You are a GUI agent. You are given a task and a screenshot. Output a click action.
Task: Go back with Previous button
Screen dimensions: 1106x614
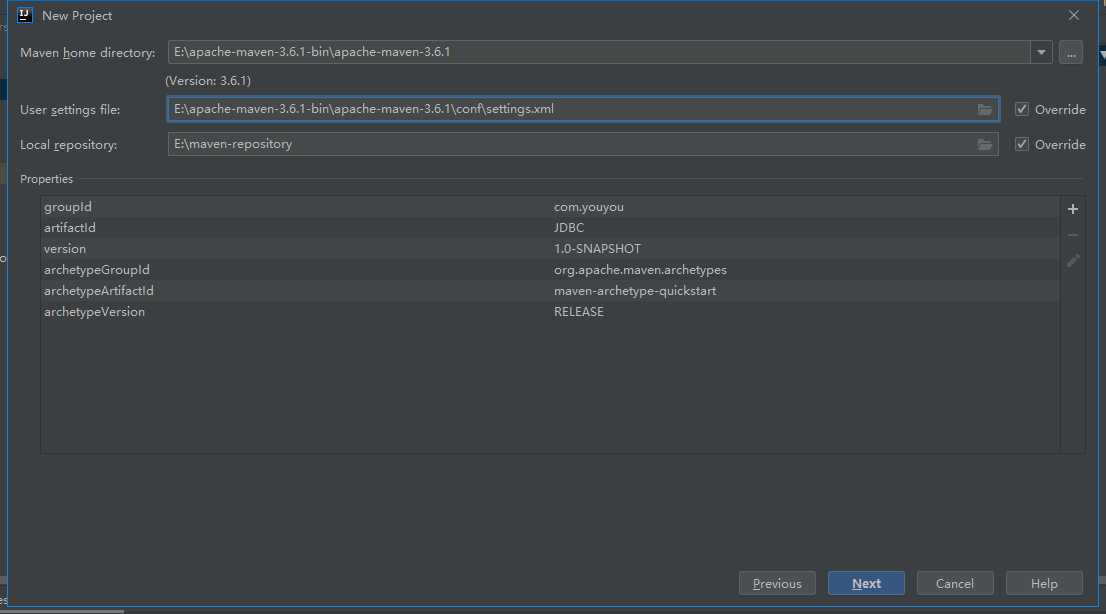(x=777, y=584)
